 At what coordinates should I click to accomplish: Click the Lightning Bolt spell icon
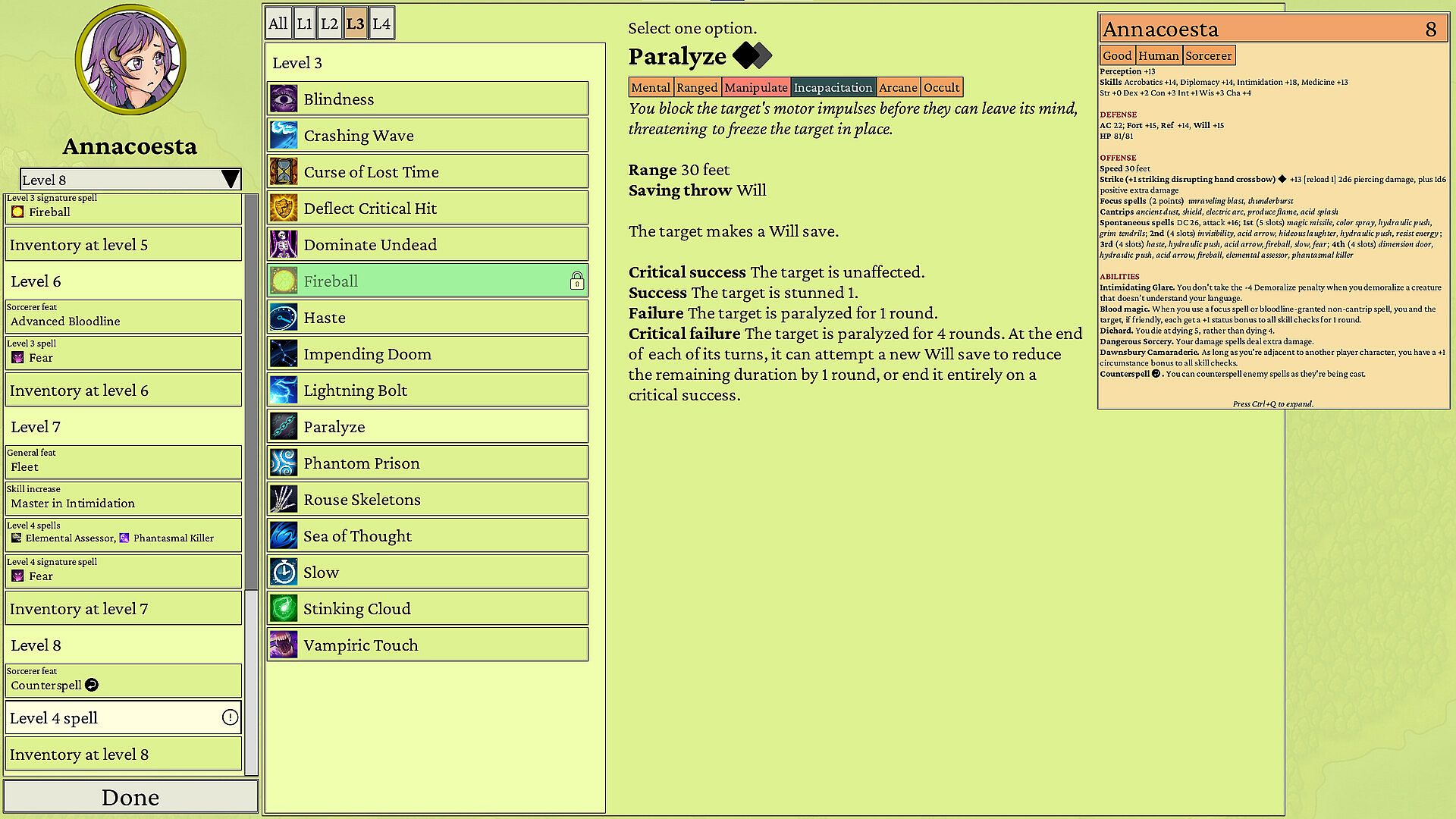tap(284, 391)
